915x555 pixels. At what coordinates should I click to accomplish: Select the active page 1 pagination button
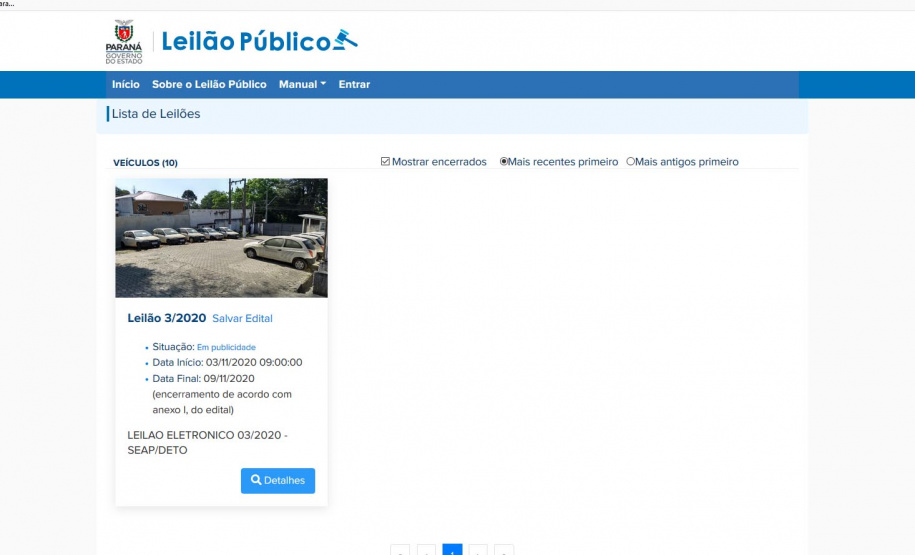pyautogui.click(x=452, y=550)
